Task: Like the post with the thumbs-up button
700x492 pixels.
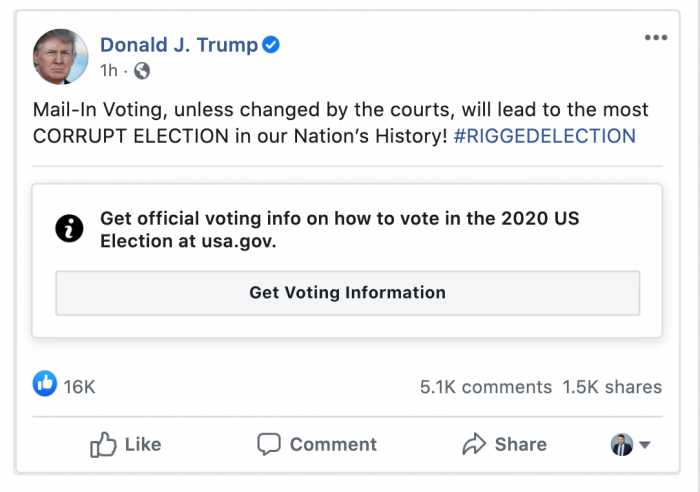Action: tap(125, 445)
